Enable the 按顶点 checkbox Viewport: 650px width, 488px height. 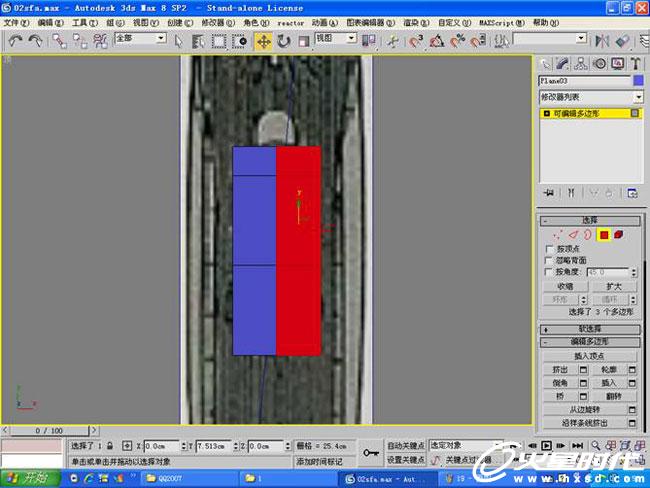point(550,249)
